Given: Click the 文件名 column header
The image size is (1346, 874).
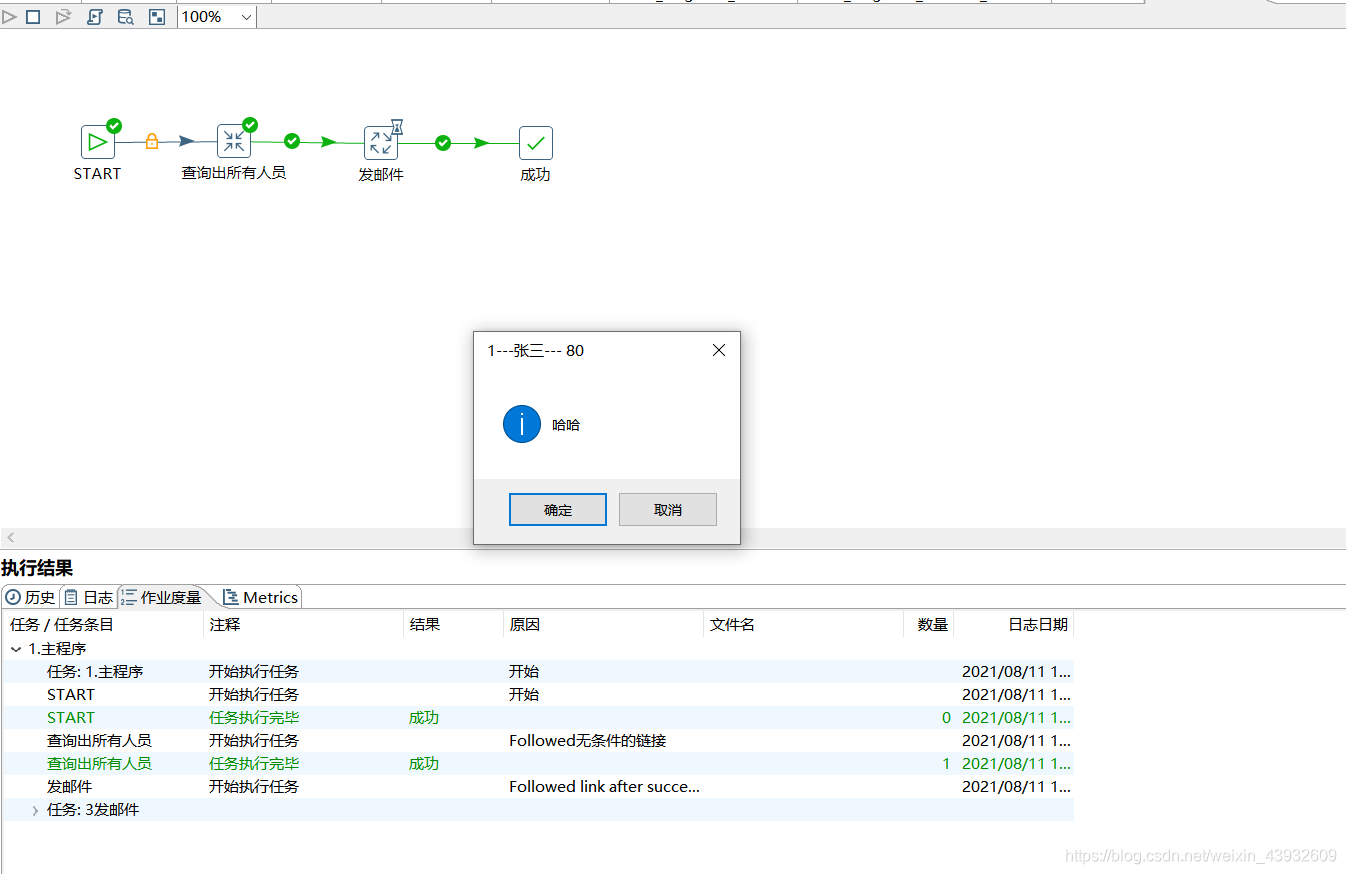Looking at the screenshot, I should (x=803, y=624).
